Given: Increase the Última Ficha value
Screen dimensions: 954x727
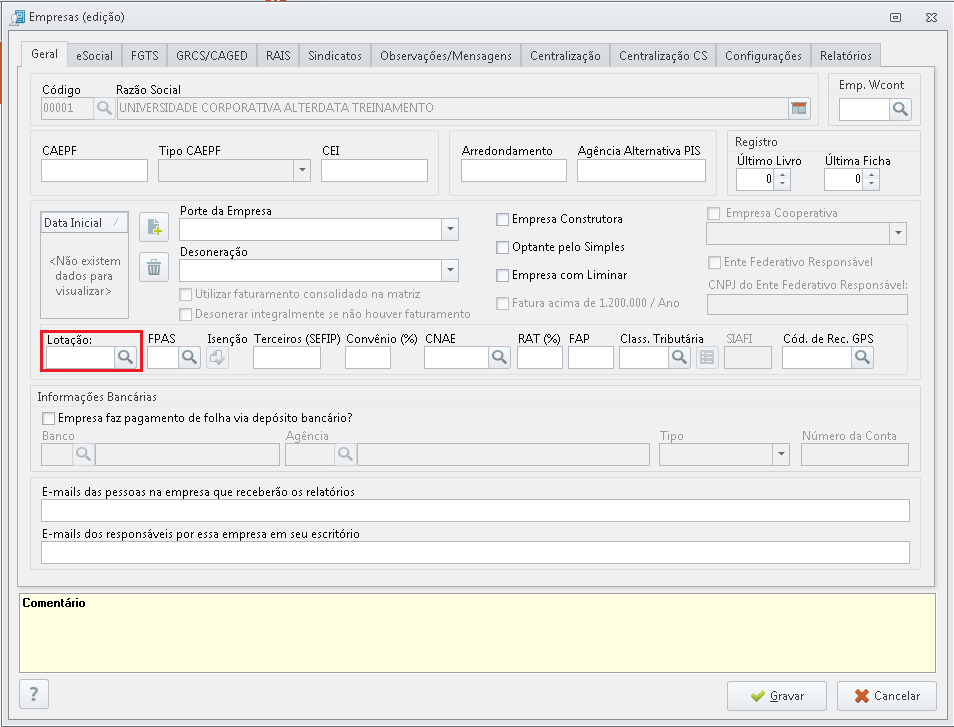Looking at the screenshot, I should [871, 175].
